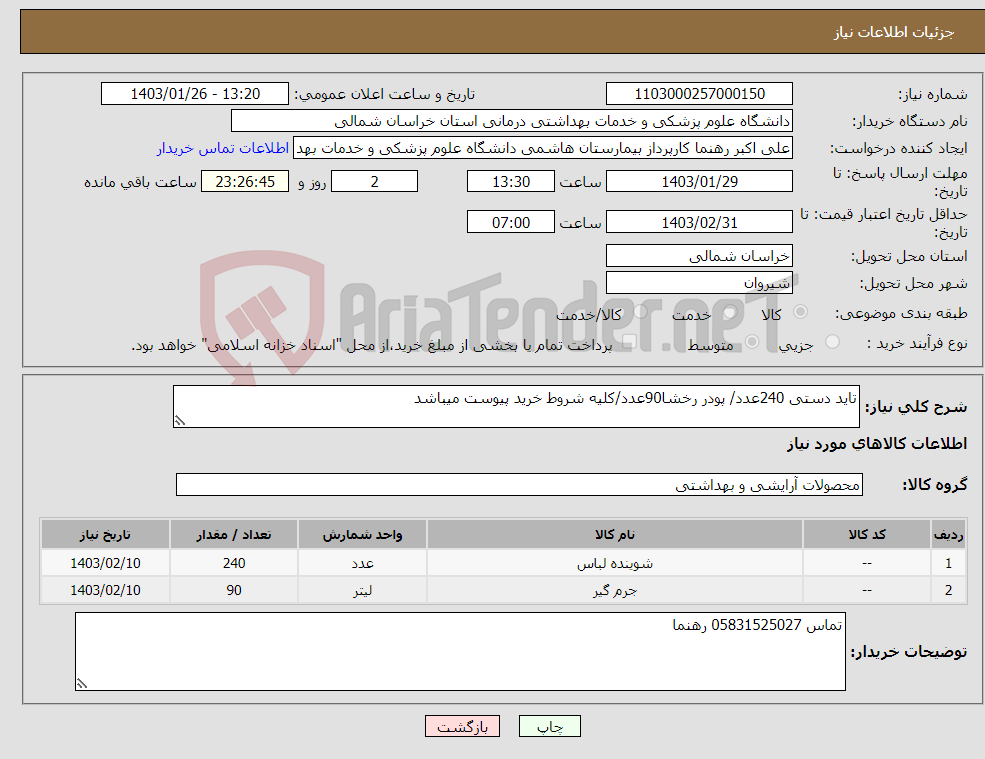This screenshot has height=759, width=985.
Task: Click the ردیف column header
Action: (948, 535)
